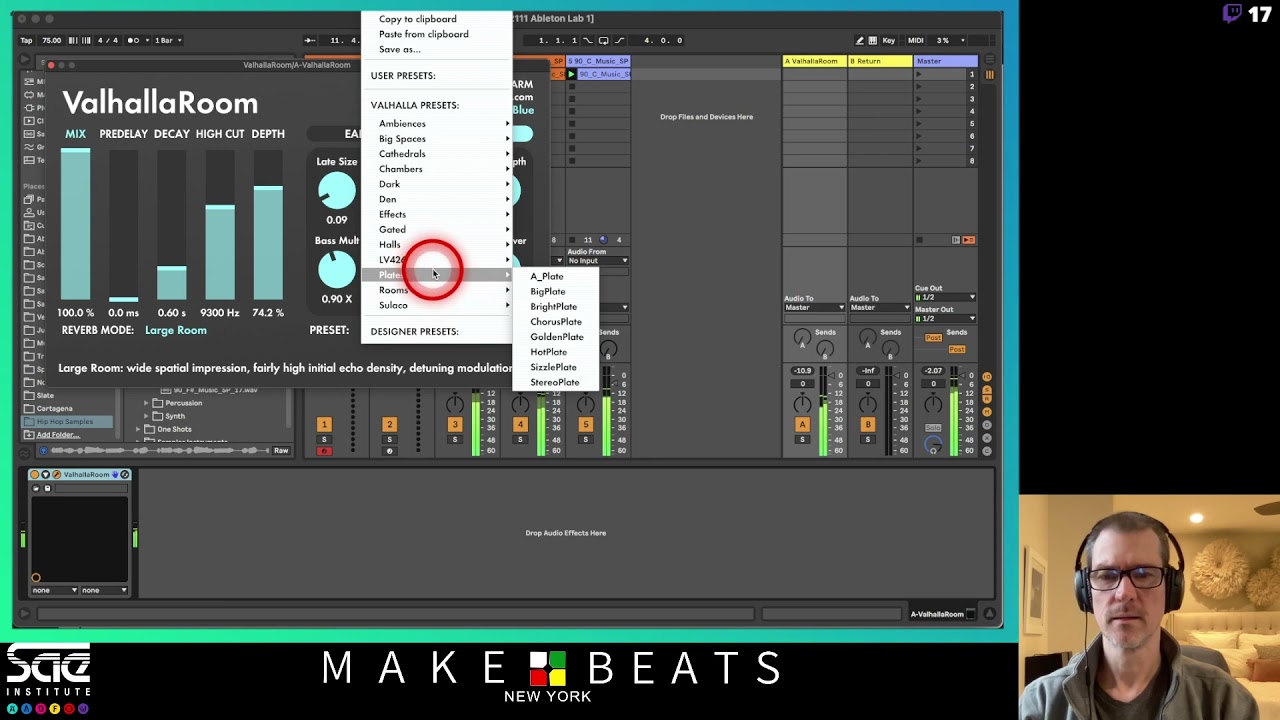This screenshot has height=720, width=1280.
Task: Click the Tap tempo button
Action: point(27,40)
